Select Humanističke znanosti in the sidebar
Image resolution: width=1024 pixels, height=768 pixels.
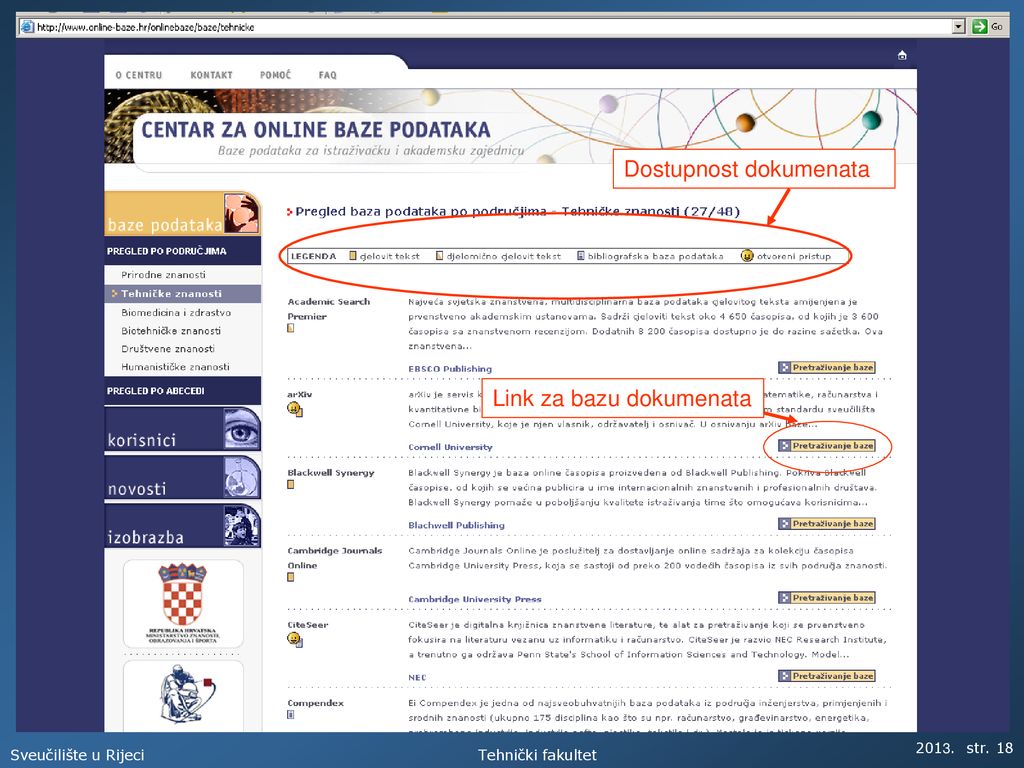(175, 367)
